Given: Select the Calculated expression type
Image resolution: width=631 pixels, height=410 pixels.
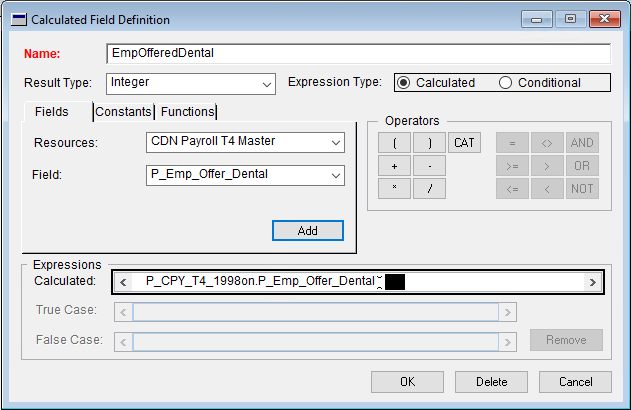Looking at the screenshot, I should [x=404, y=83].
